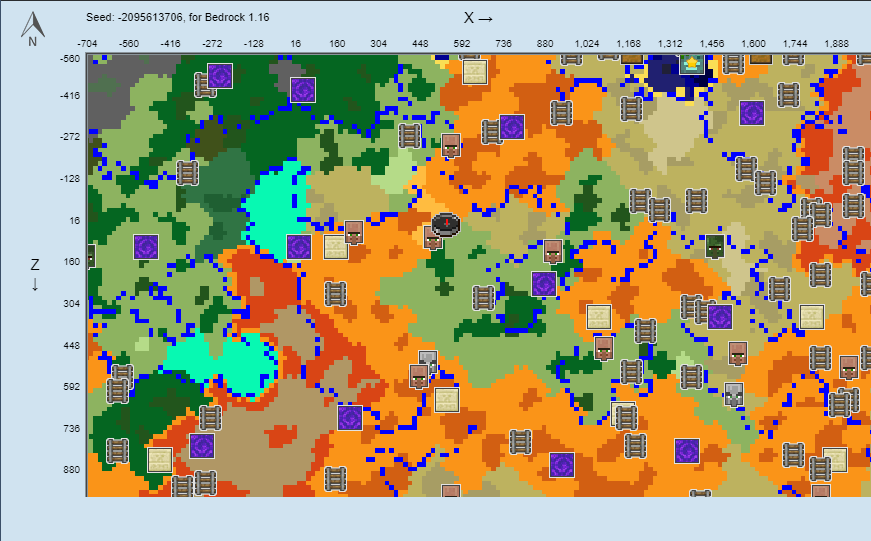This screenshot has height=541, width=871.
Task: Click the star marker in the dark ocean
Action: [691, 65]
